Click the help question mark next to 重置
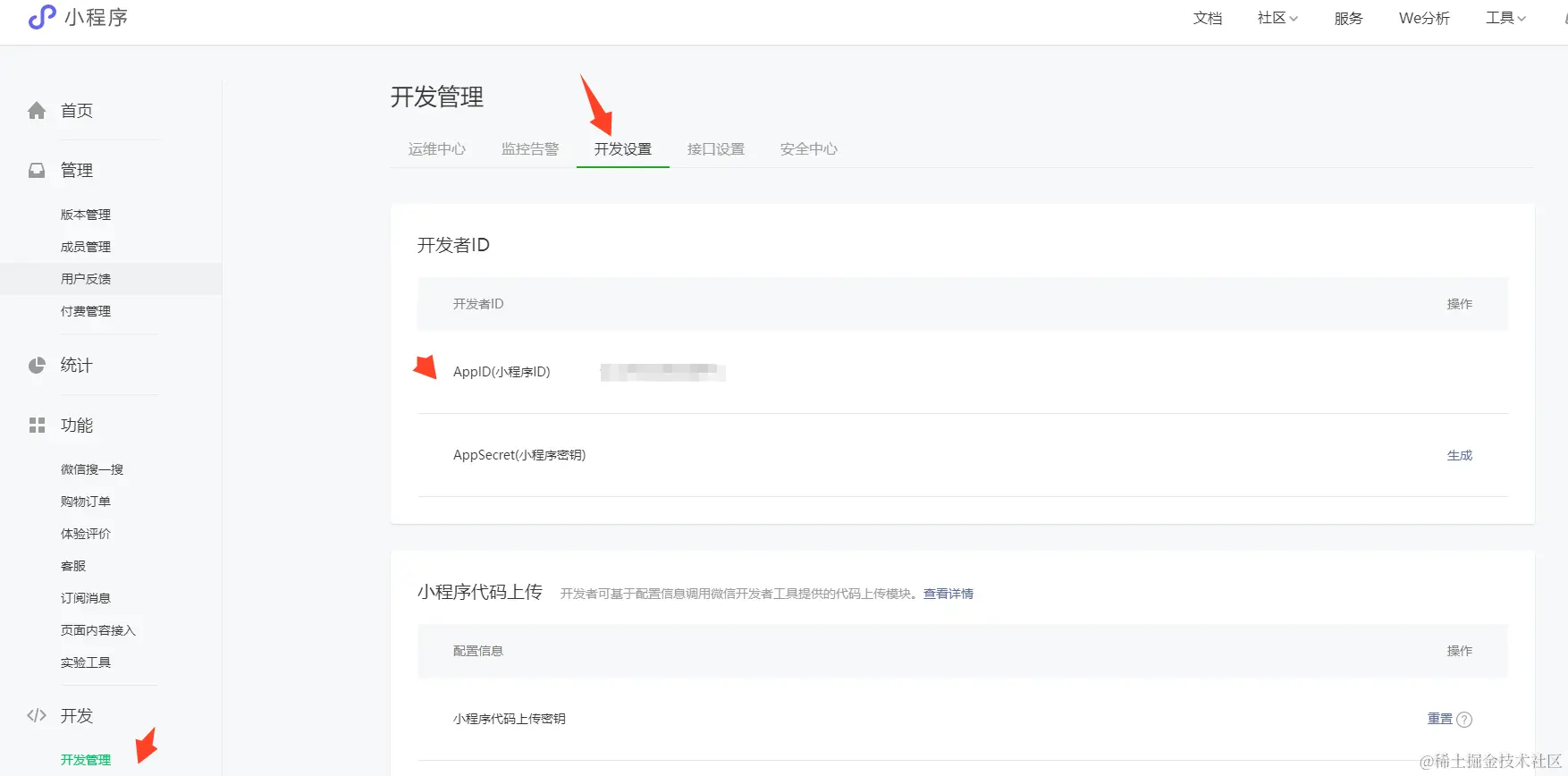The height and width of the screenshot is (776, 1568). (x=1464, y=720)
